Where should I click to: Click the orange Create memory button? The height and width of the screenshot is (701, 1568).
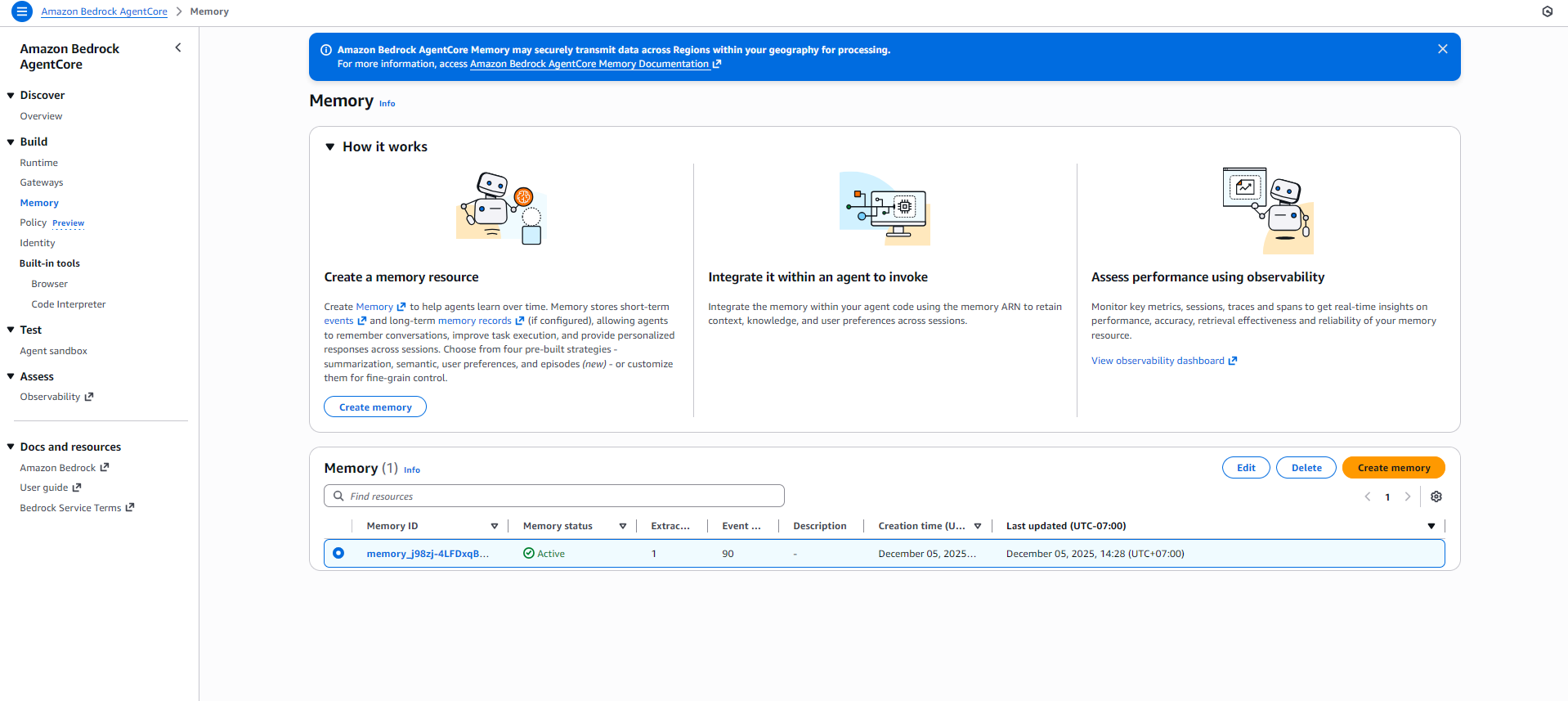coord(1393,468)
